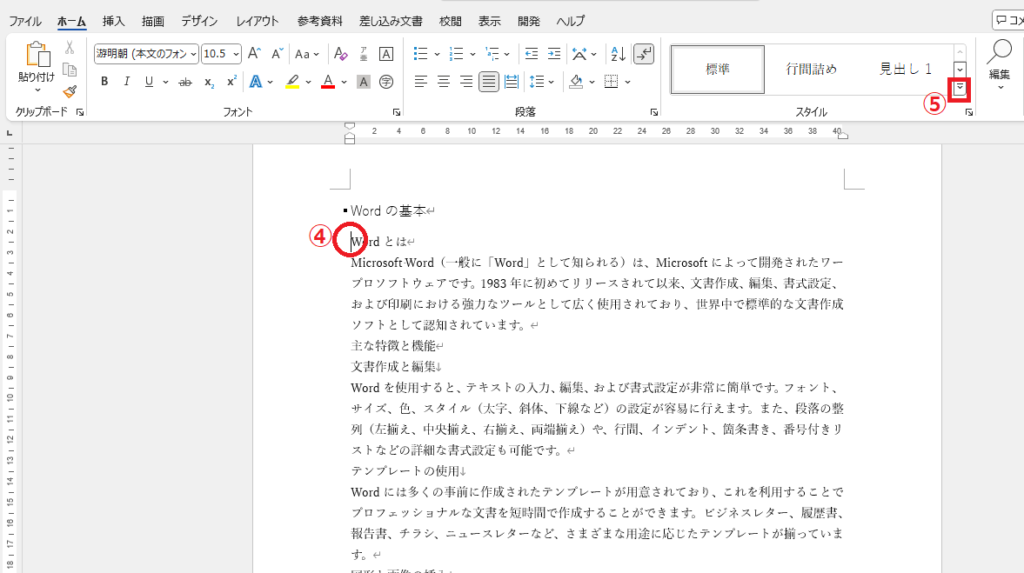Viewport: 1024px width, 573px height.
Task: Click the Cut scissors icon
Action: (x=69, y=47)
